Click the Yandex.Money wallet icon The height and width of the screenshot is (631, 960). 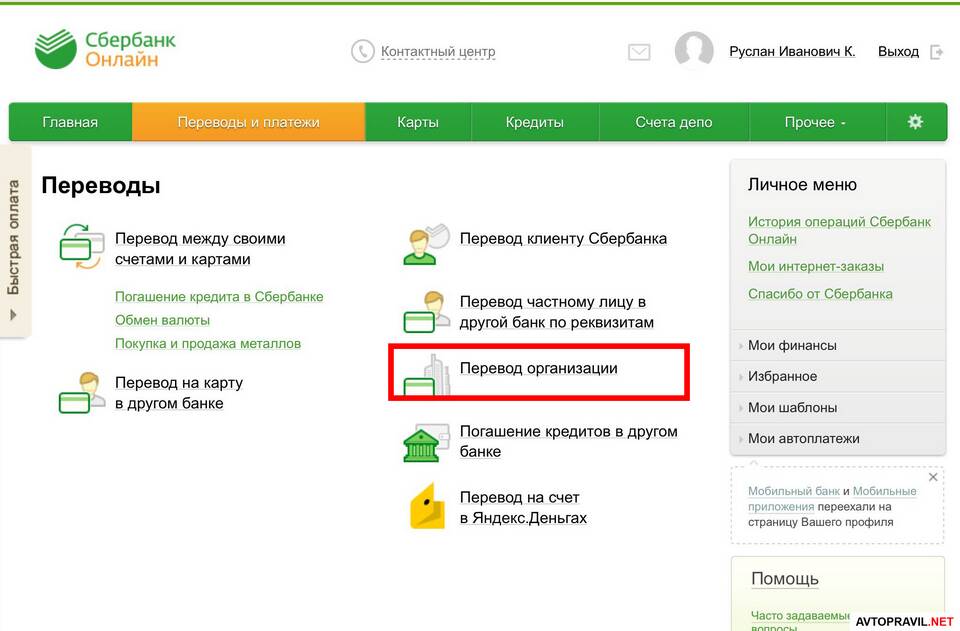pos(427,507)
